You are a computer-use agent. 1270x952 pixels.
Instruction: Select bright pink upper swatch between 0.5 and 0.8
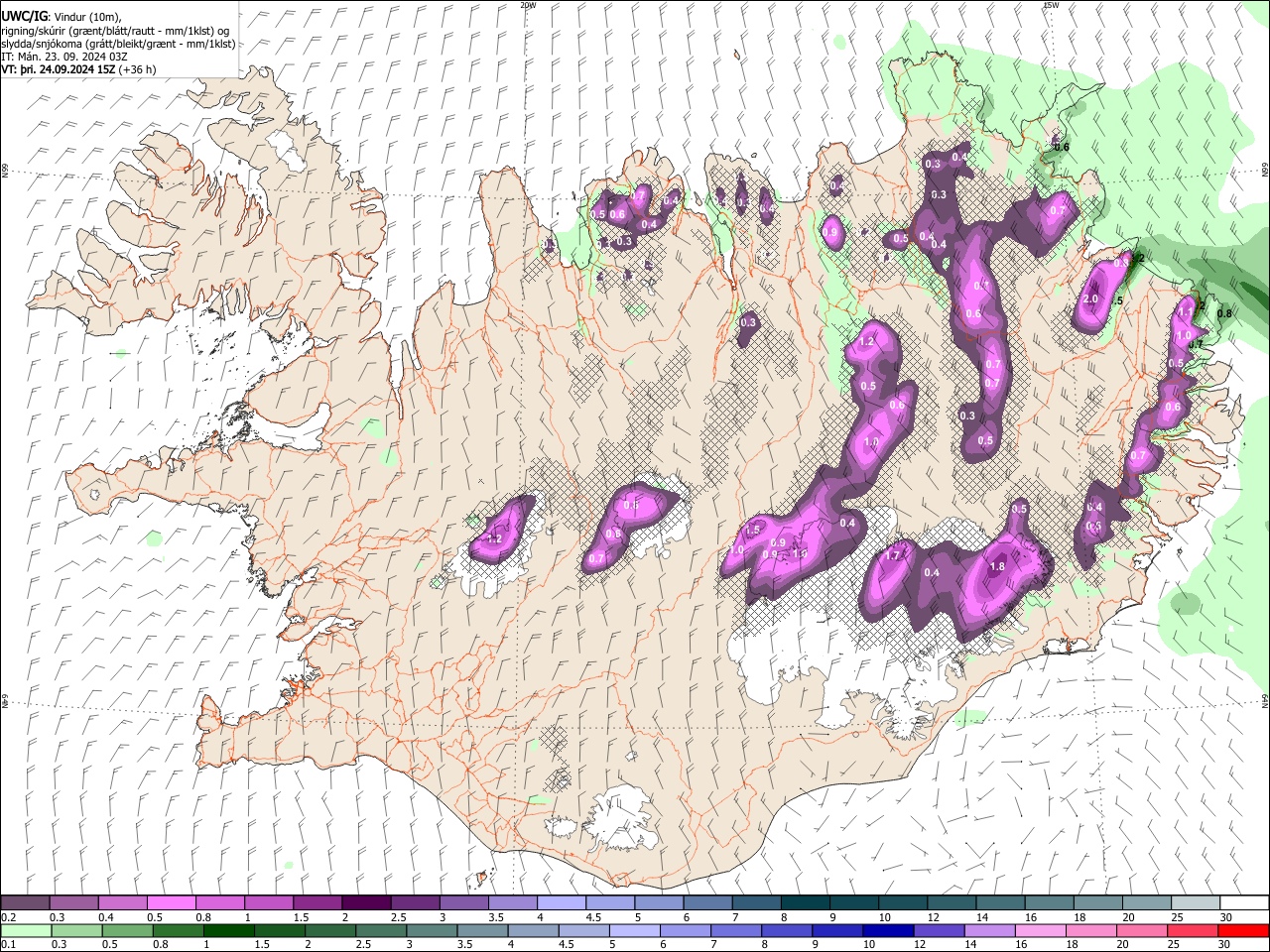(x=171, y=902)
